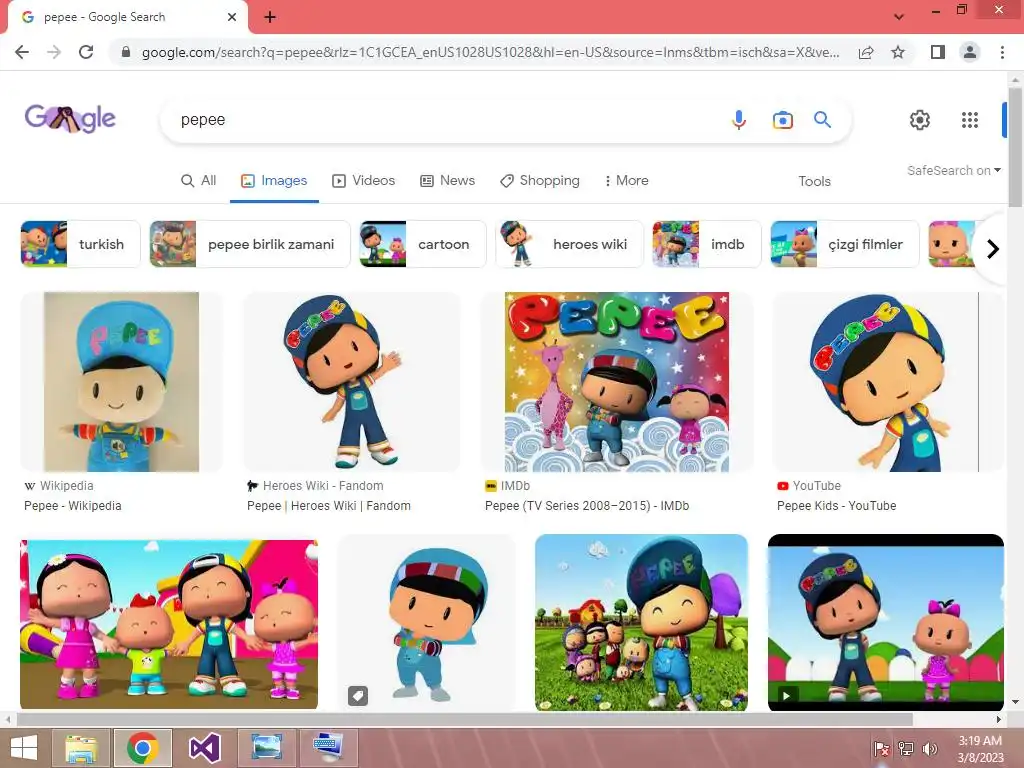This screenshot has height=768, width=1024.
Task: Click the Google doodle logo
Action: tap(71, 119)
